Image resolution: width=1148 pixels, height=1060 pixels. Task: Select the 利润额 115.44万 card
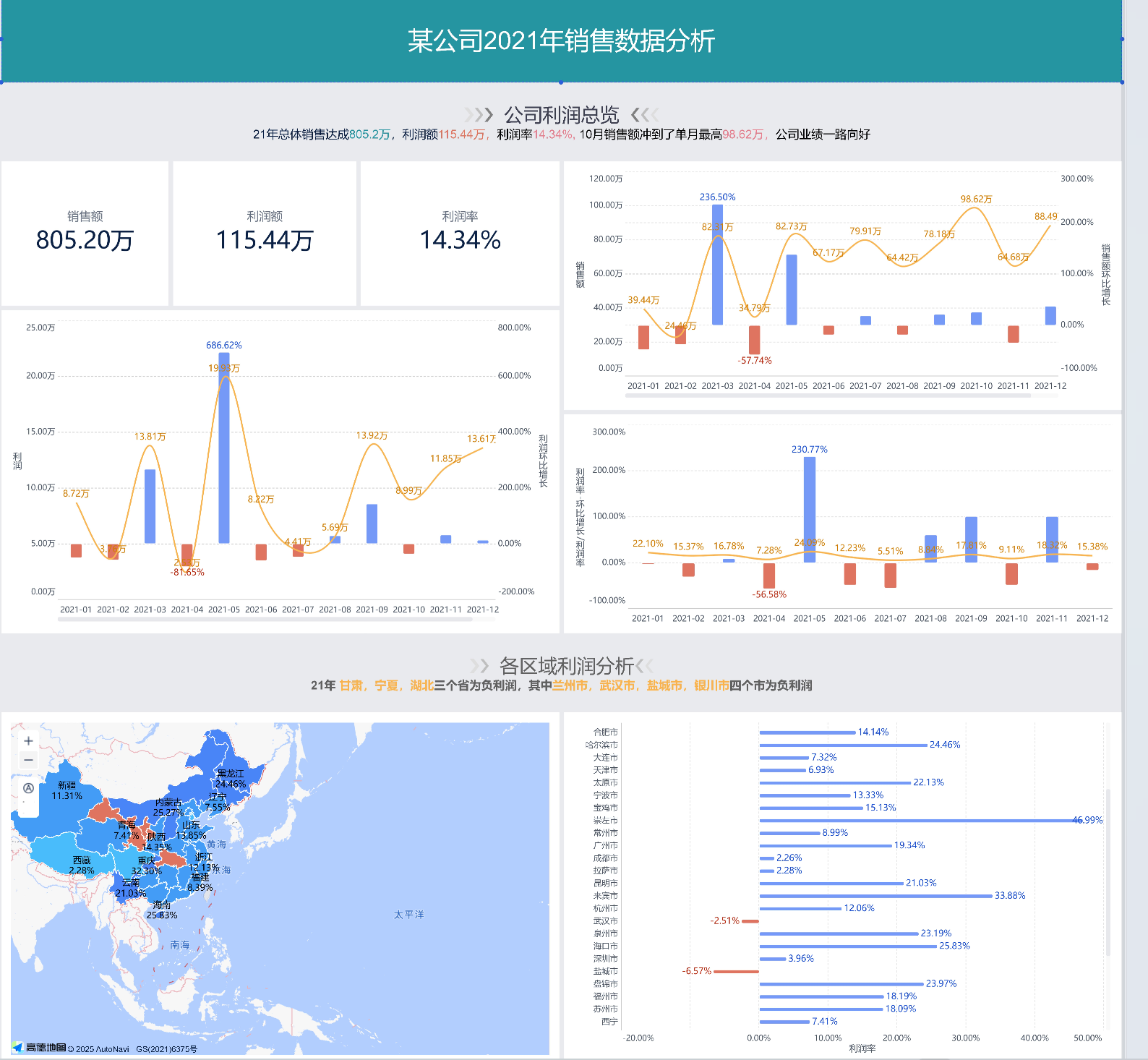265,233
